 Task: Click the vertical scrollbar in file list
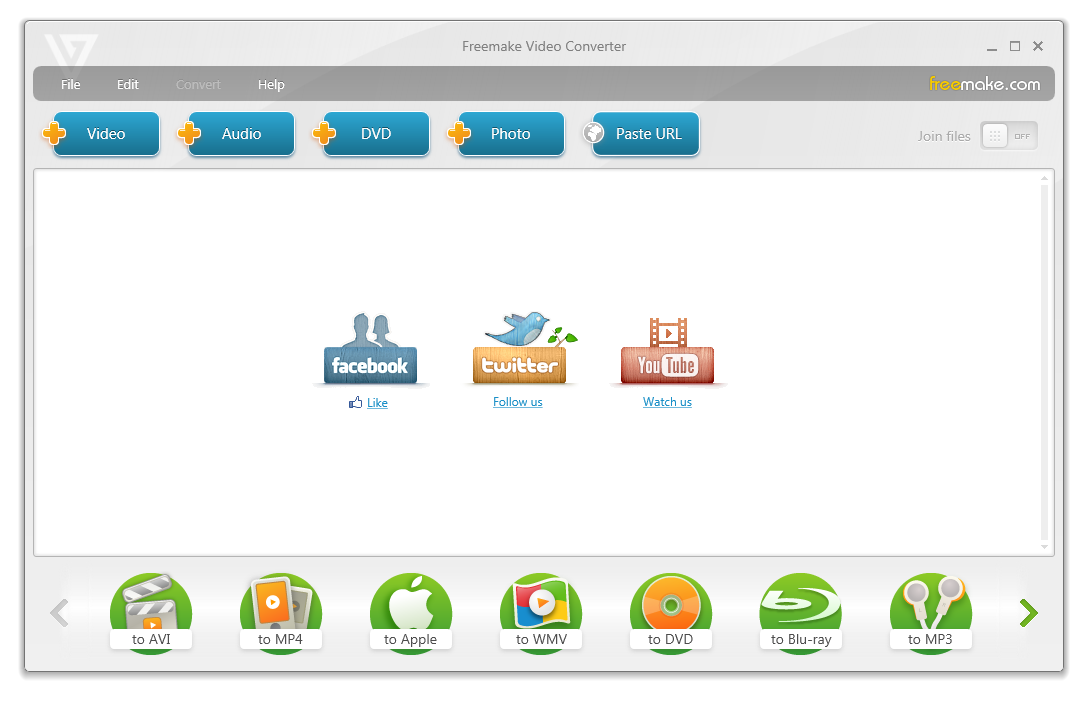(1044, 362)
